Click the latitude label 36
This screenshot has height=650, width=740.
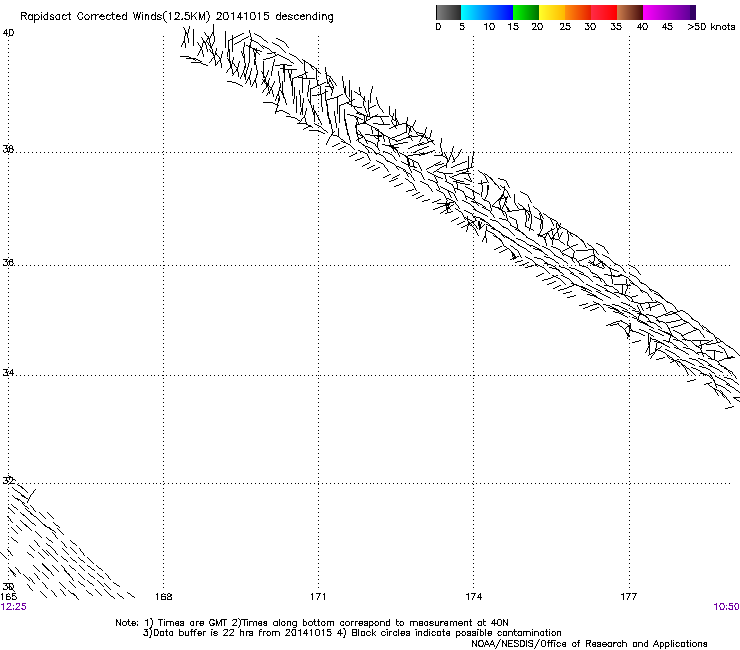click(8, 262)
